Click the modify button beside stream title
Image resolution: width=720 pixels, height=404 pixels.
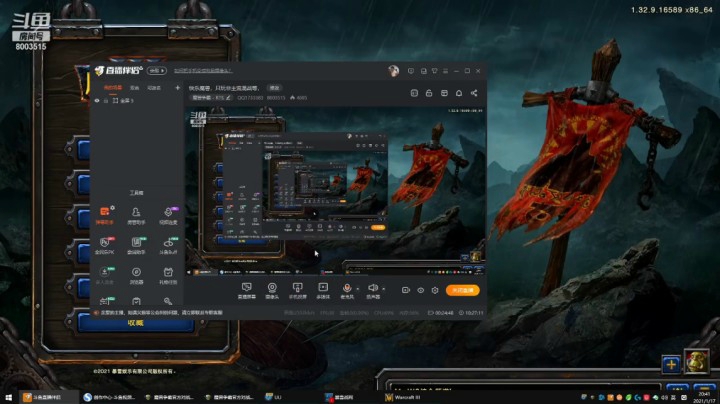coord(274,88)
